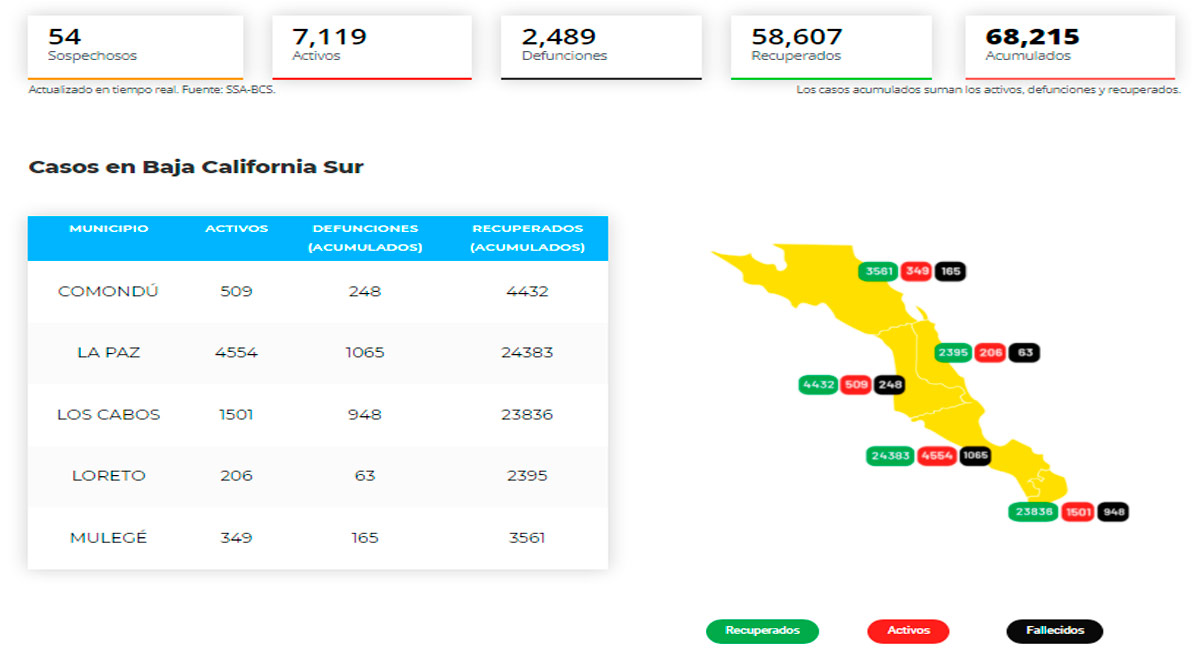Image resolution: width=1200 pixels, height=666 pixels.
Task: Click green 24383 badge on the map
Action: [890, 456]
